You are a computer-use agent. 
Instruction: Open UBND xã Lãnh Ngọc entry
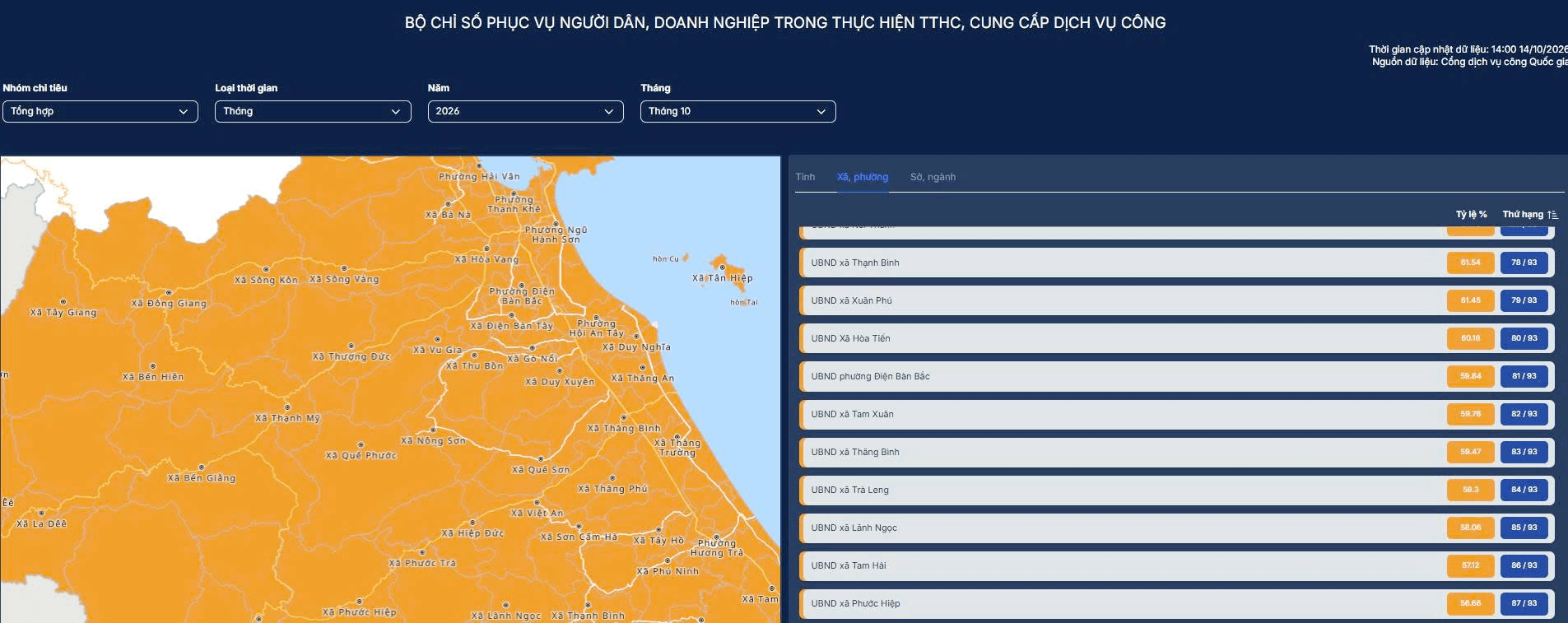pyautogui.click(x=1177, y=528)
